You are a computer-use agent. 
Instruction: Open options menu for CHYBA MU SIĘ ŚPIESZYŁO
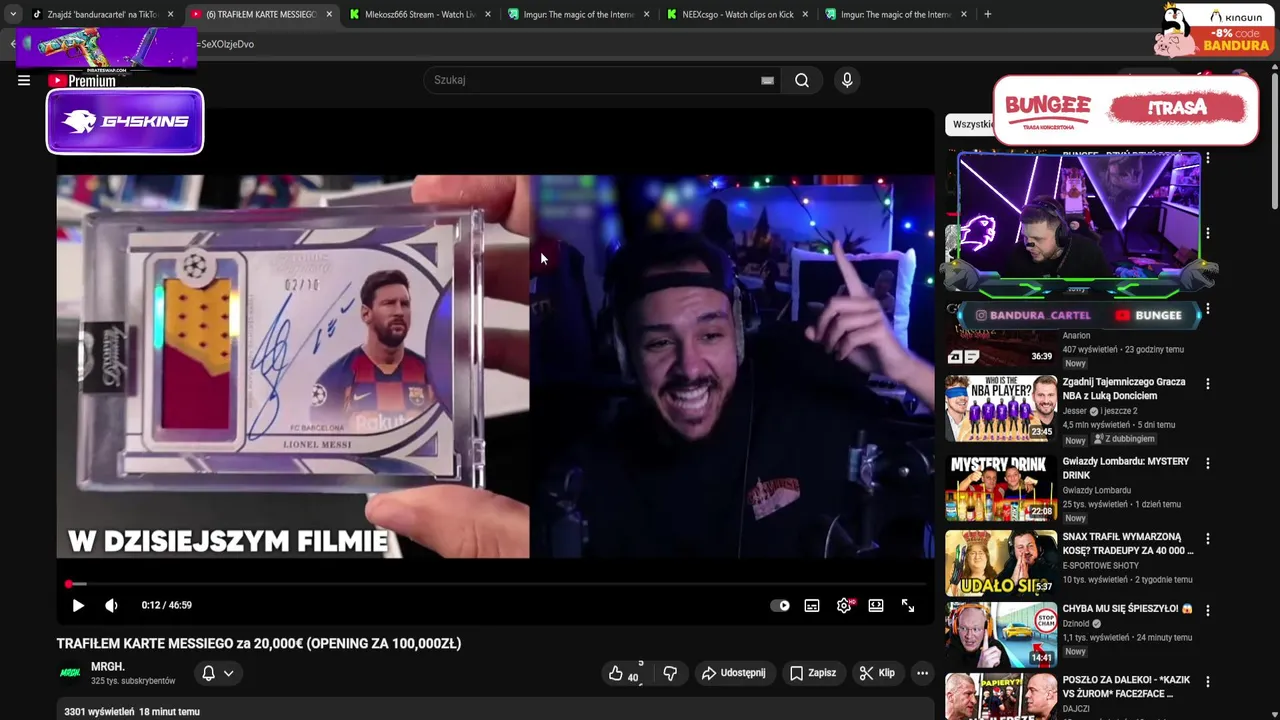[x=1207, y=610]
